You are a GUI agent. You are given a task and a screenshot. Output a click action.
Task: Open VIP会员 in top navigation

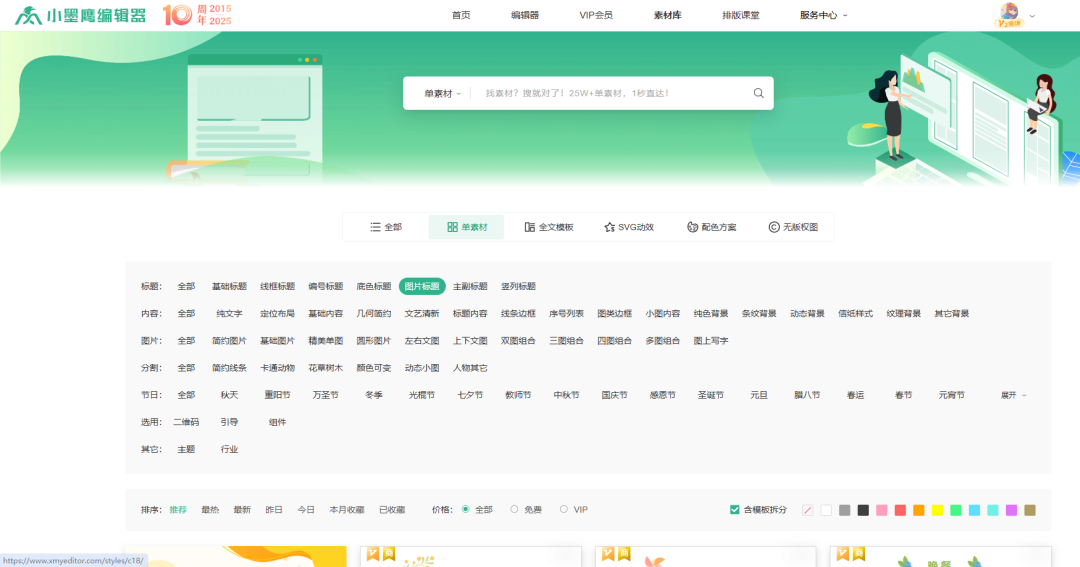point(596,15)
